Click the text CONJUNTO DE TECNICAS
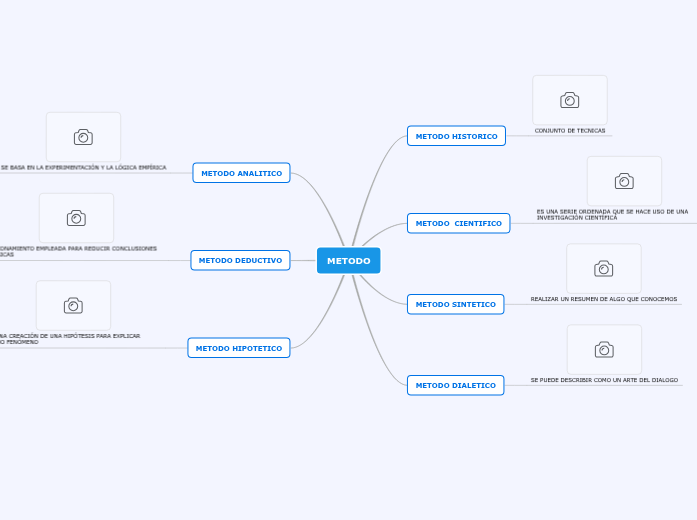The image size is (697, 520). (570, 130)
